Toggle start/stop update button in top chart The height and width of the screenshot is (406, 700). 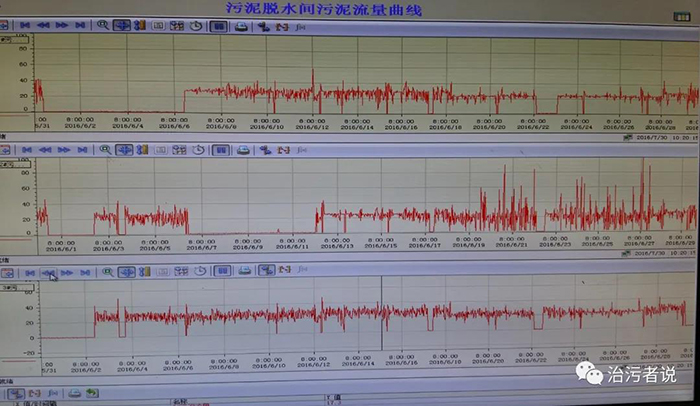click(218, 25)
